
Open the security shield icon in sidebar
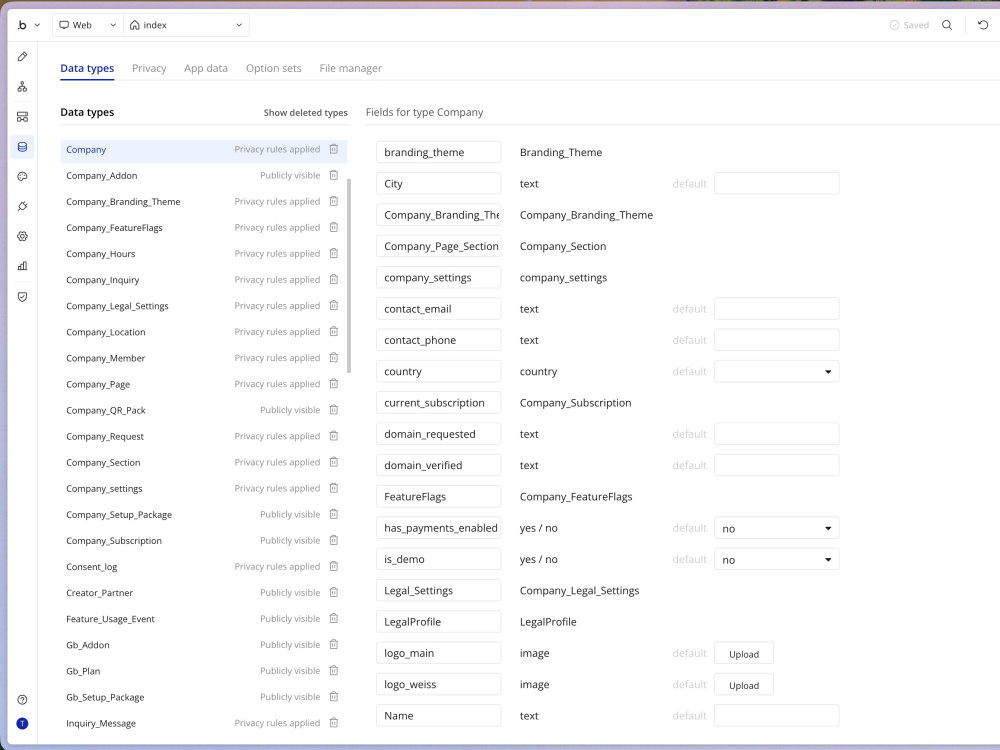coord(22,297)
